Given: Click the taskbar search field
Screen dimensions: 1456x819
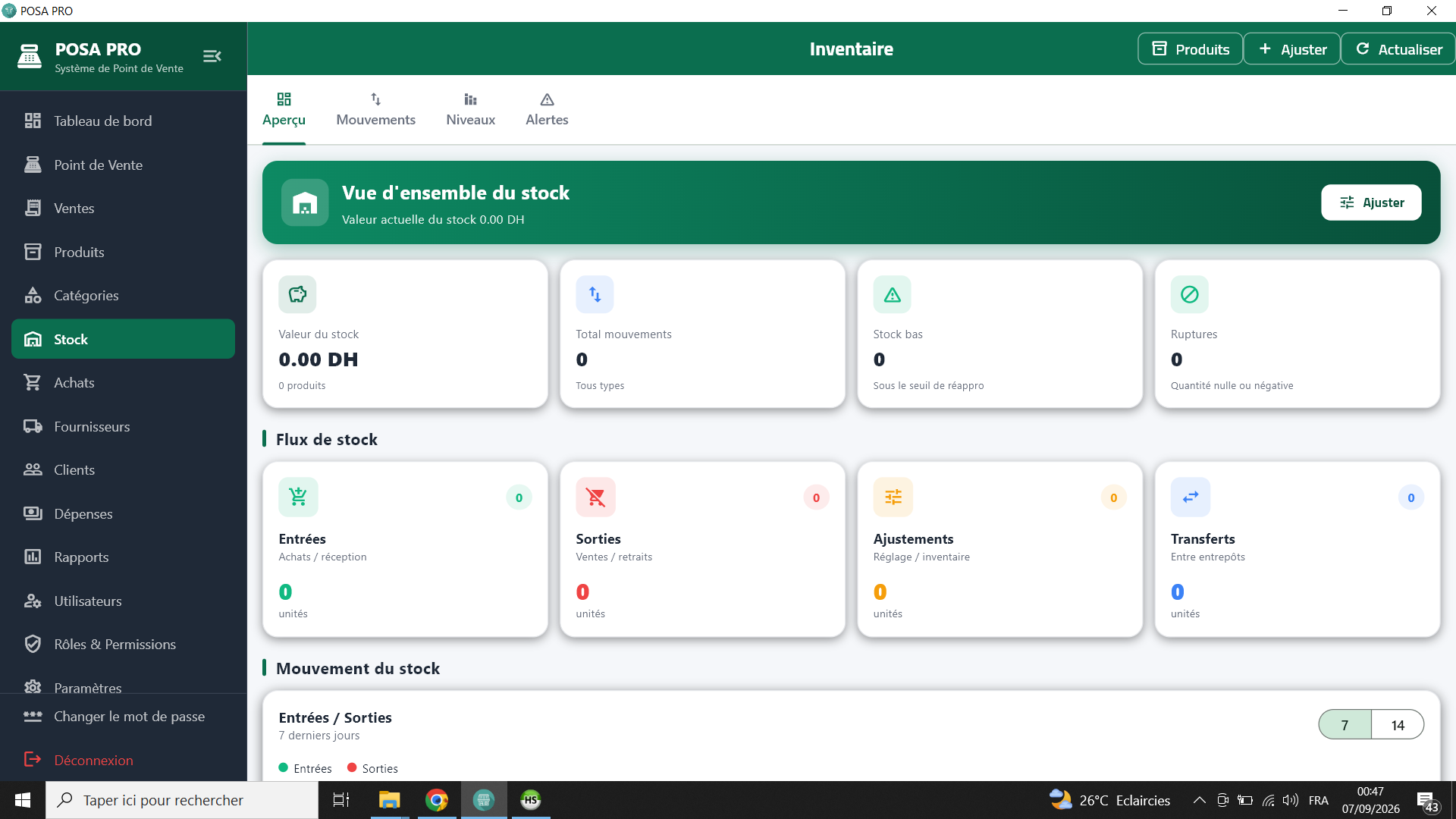Looking at the screenshot, I should coord(182,800).
